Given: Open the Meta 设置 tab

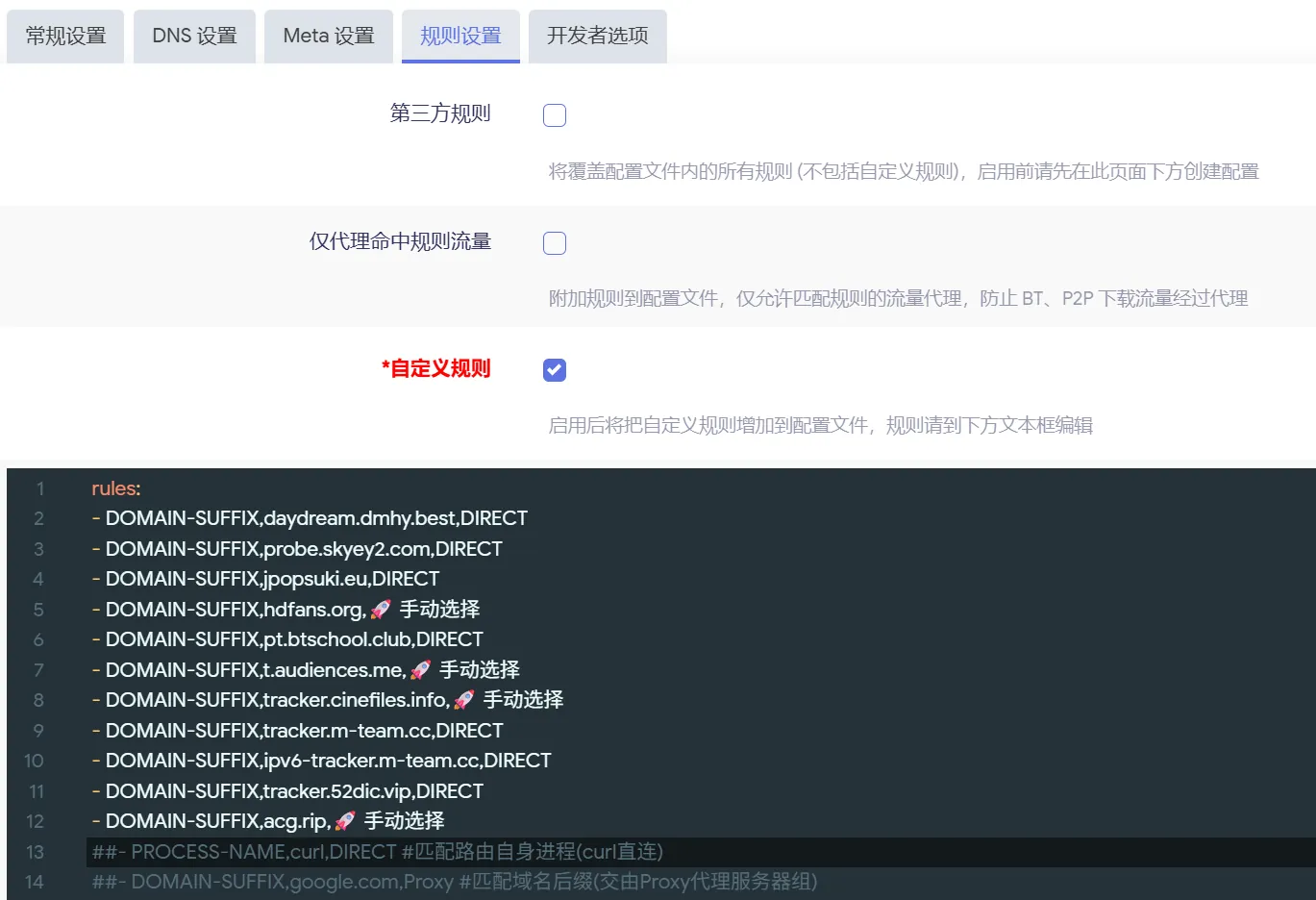Looking at the screenshot, I should (329, 36).
